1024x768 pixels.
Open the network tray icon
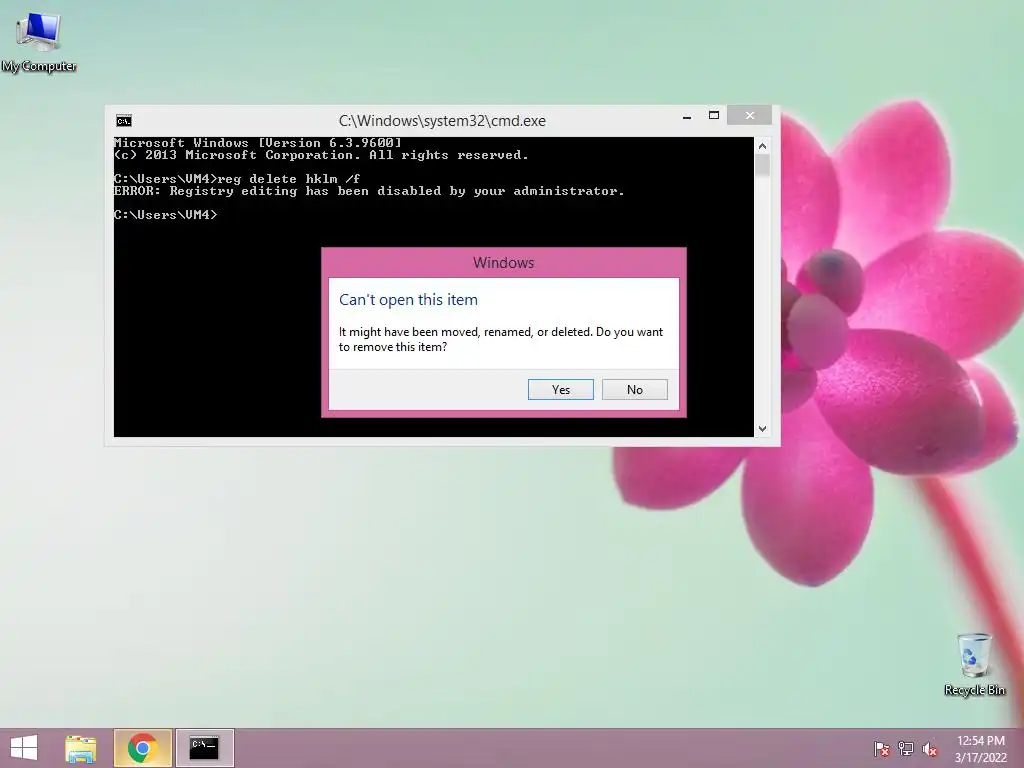point(906,748)
